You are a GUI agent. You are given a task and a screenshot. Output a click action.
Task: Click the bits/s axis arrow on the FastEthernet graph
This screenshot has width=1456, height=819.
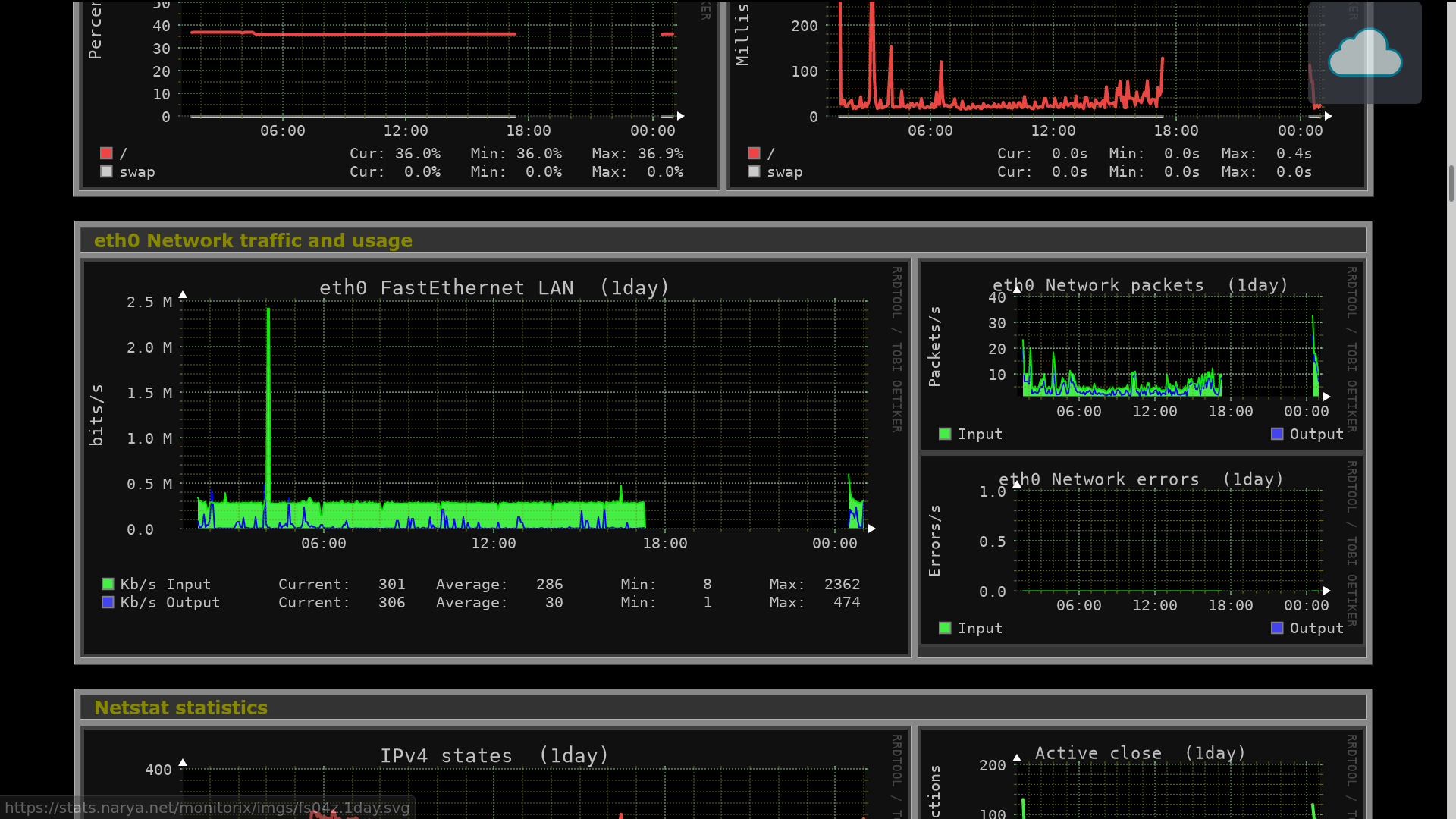[183, 295]
